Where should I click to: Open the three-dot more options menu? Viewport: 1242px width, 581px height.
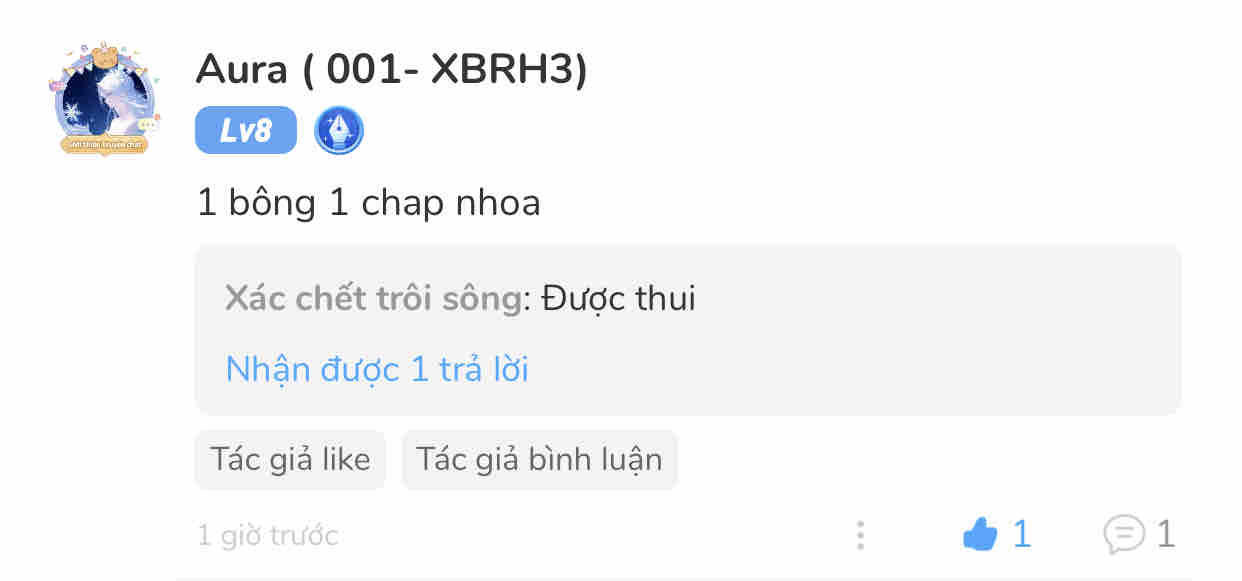pos(860,535)
